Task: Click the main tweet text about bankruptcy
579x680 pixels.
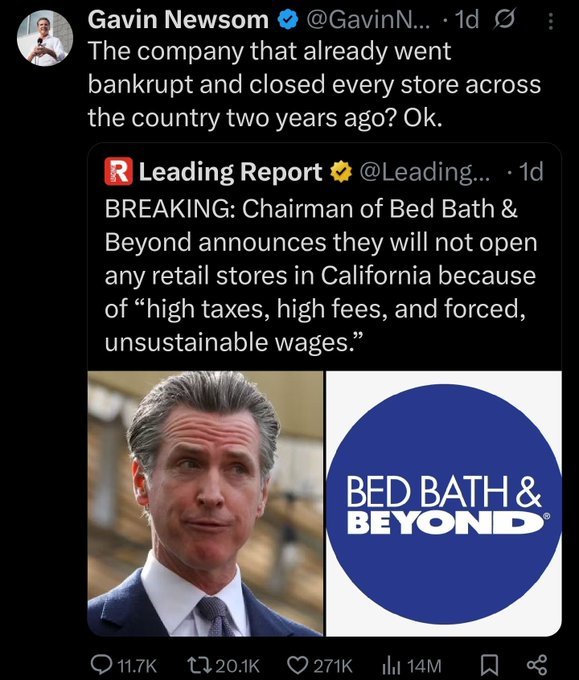Action: pos(314,85)
